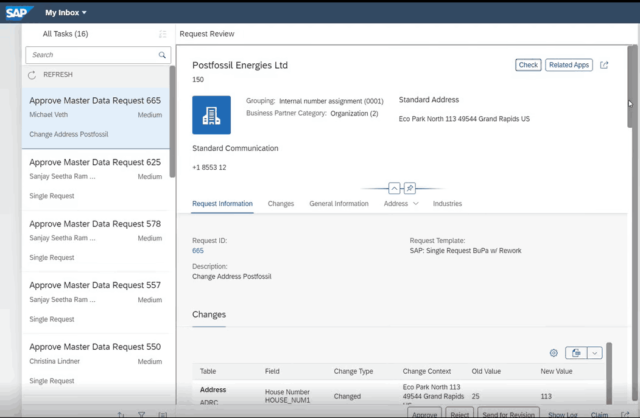Collapse the header with the up-arrow button
640x418 pixels.
[394, 188]
